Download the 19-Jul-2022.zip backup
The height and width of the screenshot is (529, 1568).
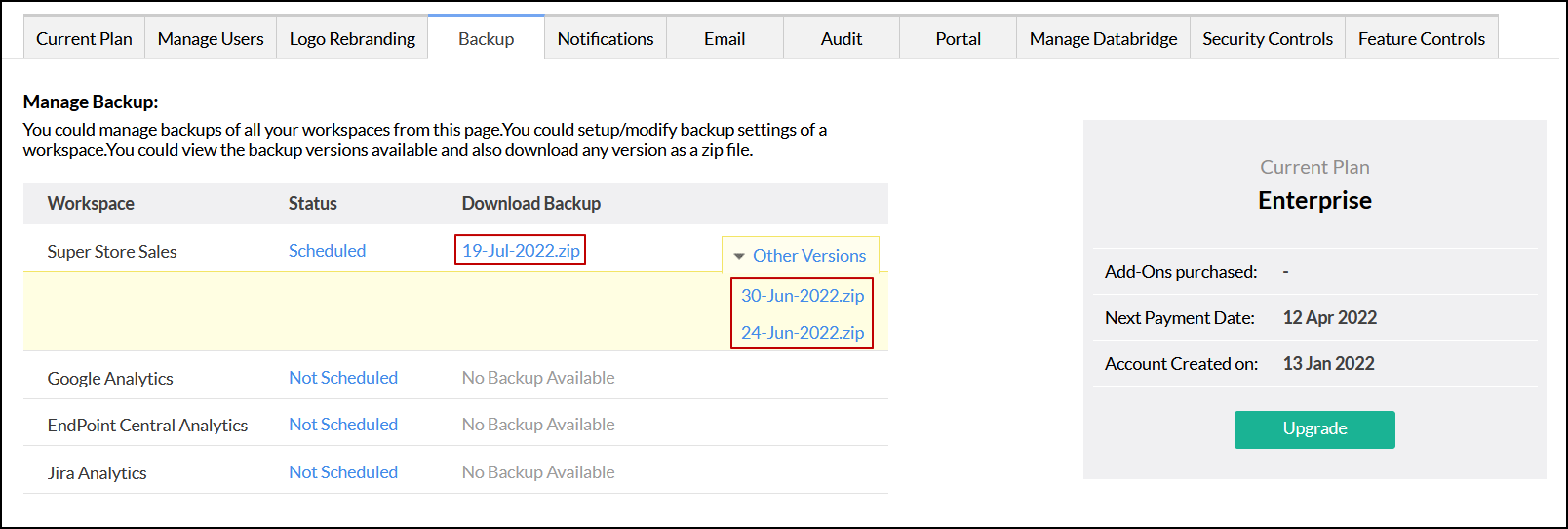pos(521,251)
